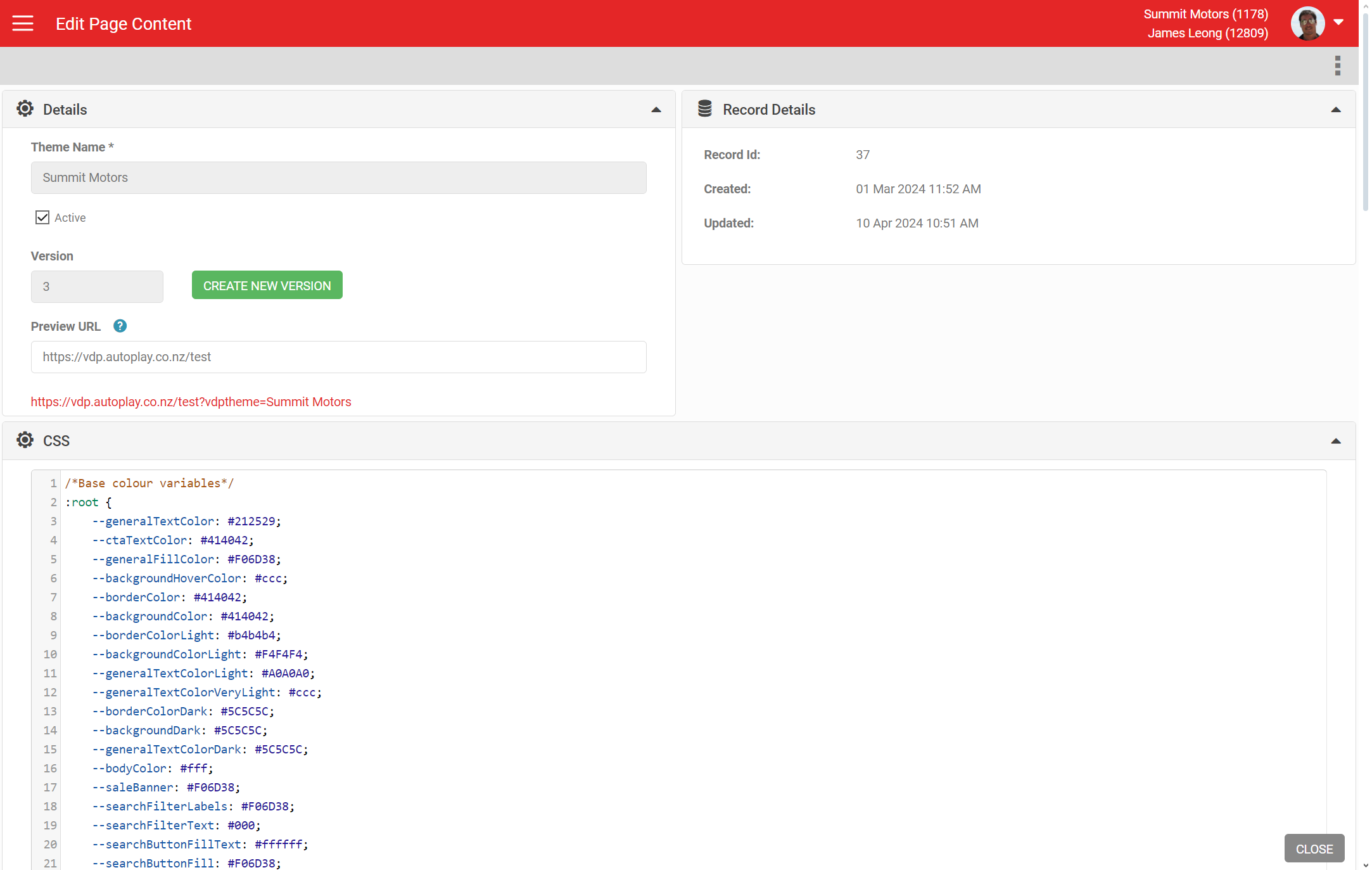This screenshot has width=1372, height=870.
Task: Open the account dropdown arrow beside avatar
Action: click(1338, 22)
